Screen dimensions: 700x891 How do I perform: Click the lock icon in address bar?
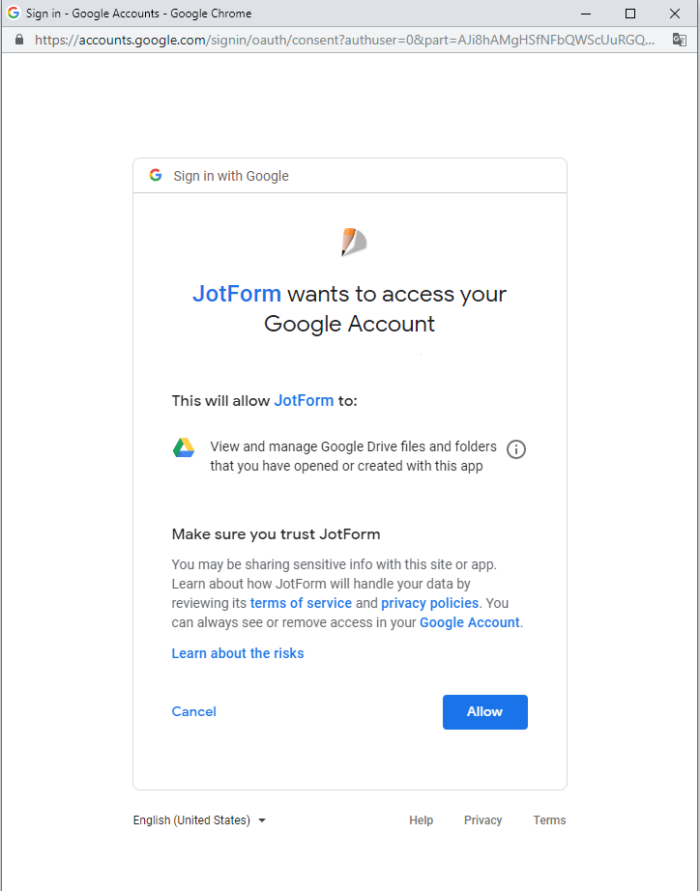(18, 40)
